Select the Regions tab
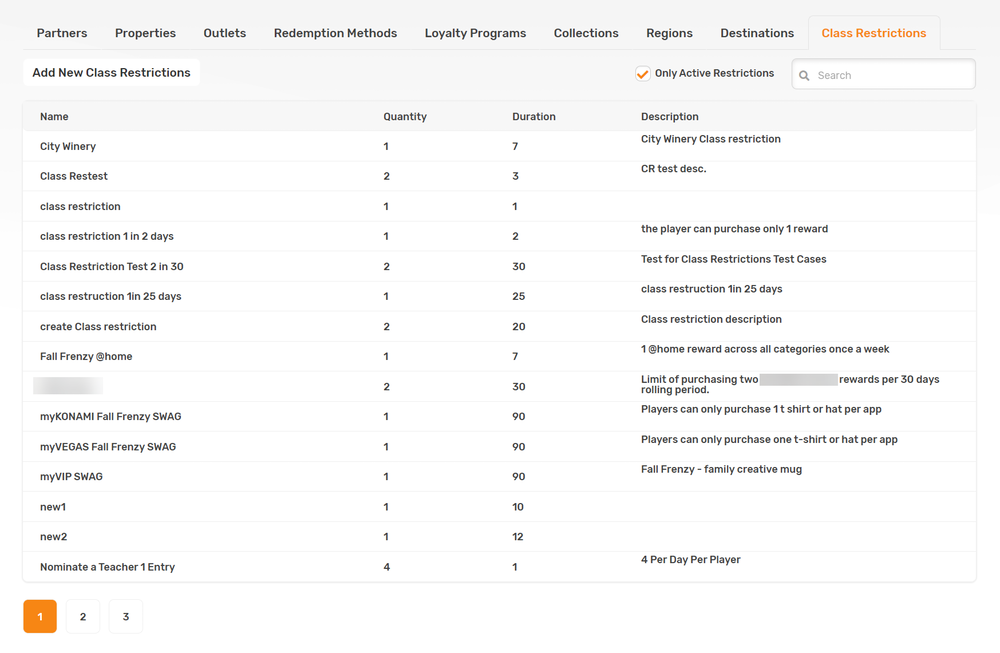Image resolution: width=1000 pixels, height=653 pixels. pyautogui.click(x=669, y=33)
